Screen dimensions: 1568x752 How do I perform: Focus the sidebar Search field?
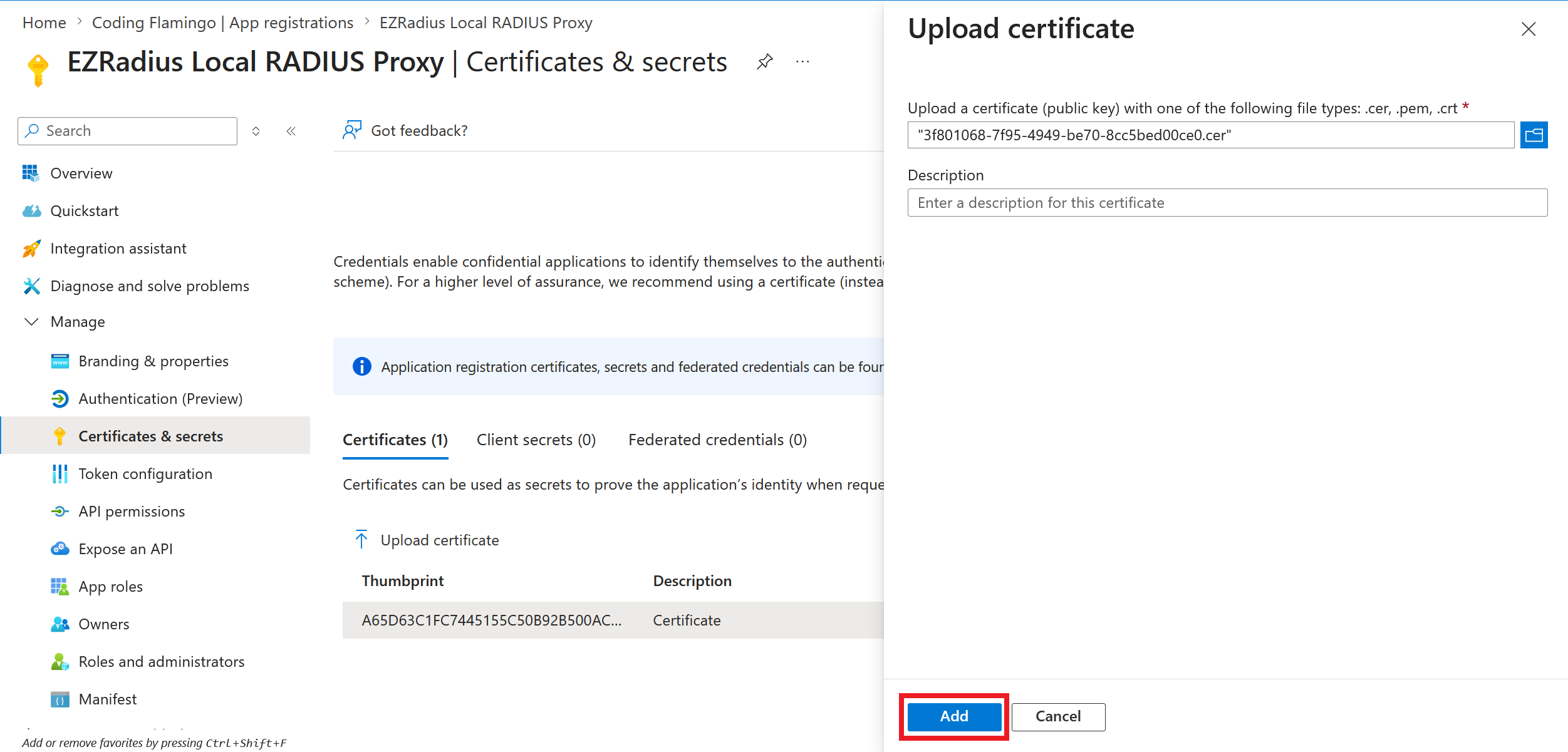coord(127,131)
